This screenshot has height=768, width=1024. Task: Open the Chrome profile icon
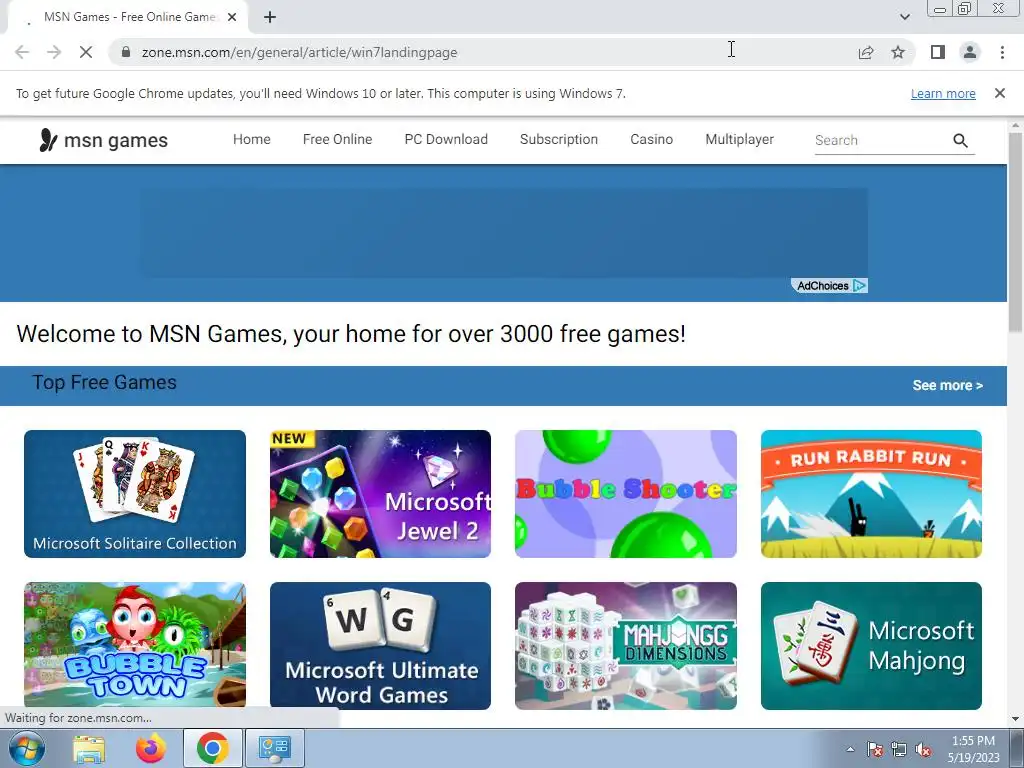pyautogui.click(x=970, y=52)
